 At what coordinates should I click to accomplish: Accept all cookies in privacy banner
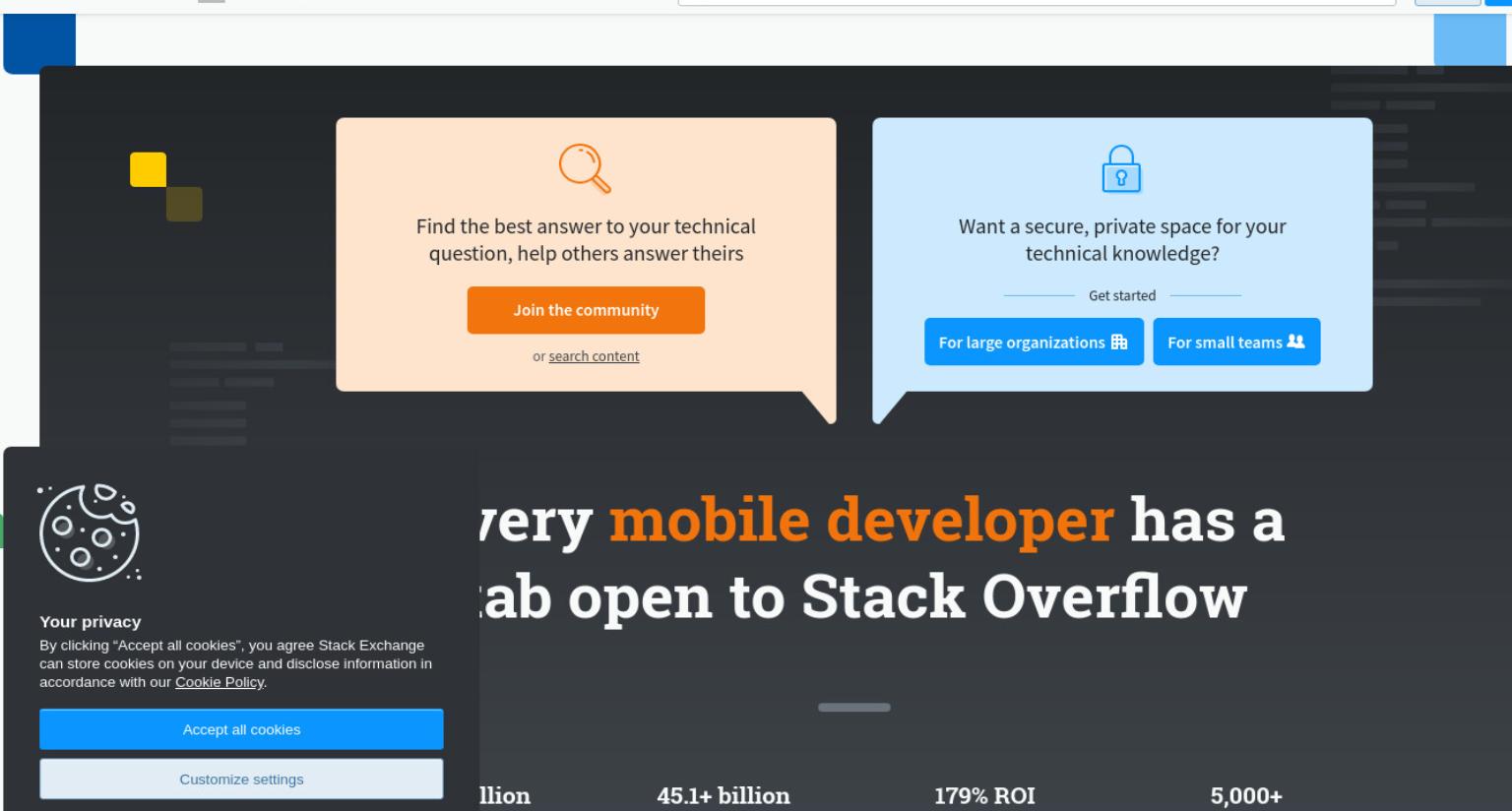(x=241, y=729)
